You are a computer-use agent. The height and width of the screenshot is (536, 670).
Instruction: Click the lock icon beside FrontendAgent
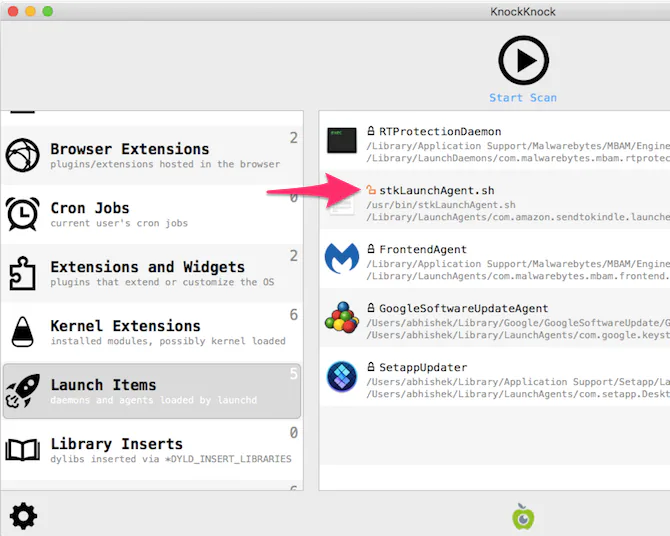371,249
